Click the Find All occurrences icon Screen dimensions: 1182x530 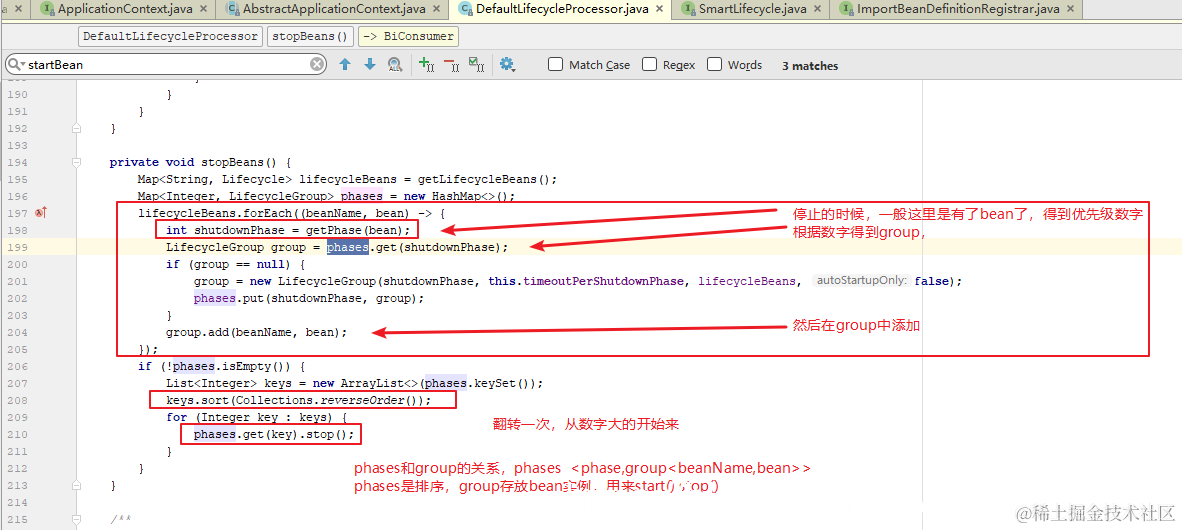pos(394,65)
